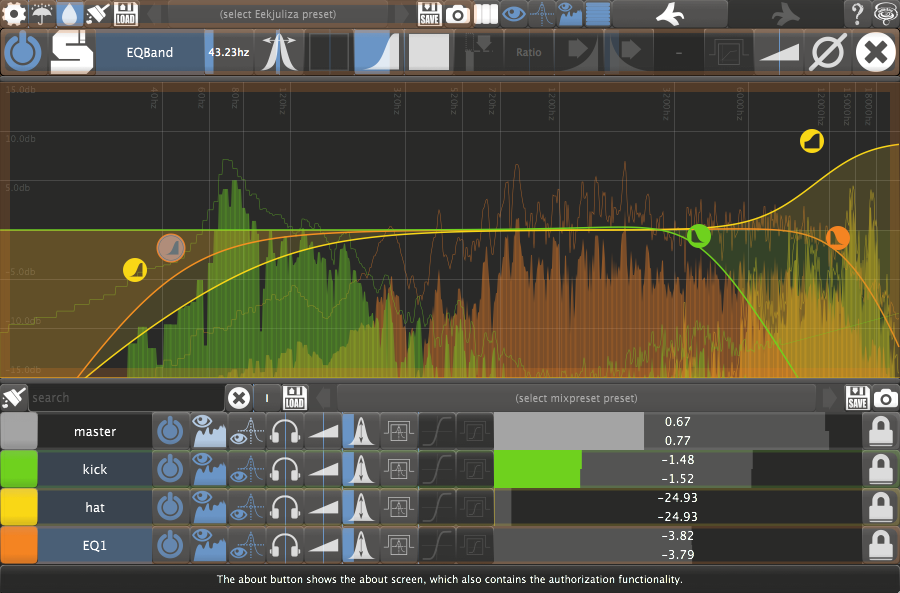This screenshot has width=900, height=593.
Task: Open the mixpreset preset selector
Action: point(576,397)
